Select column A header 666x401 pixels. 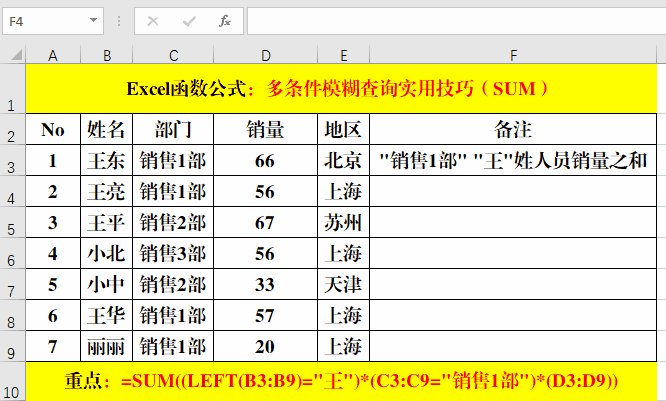point(53,55)
